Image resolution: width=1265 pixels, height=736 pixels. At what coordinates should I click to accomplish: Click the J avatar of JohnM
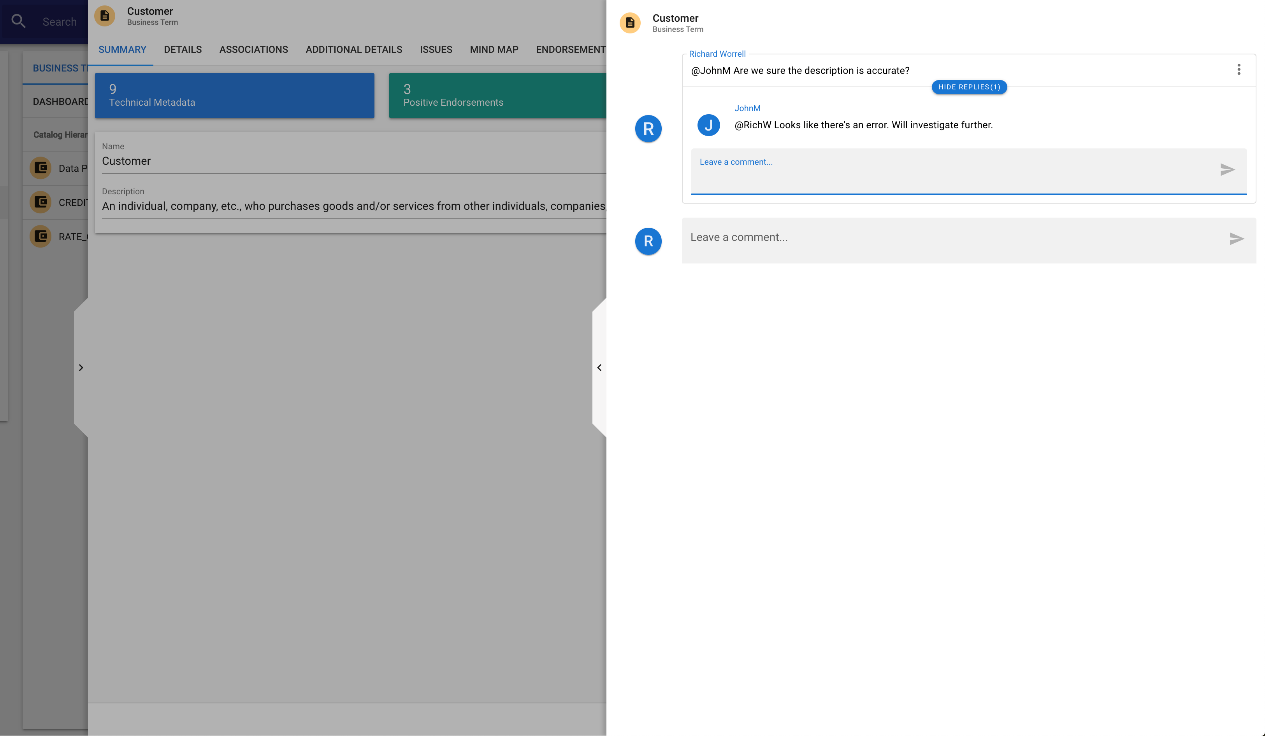click(709, 125)
